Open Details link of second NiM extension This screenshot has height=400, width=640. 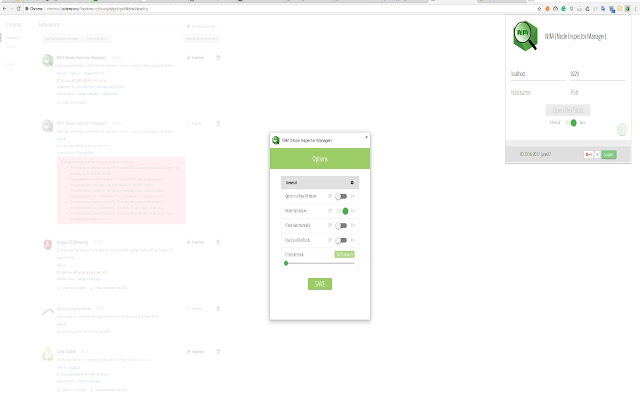point(61,139)
